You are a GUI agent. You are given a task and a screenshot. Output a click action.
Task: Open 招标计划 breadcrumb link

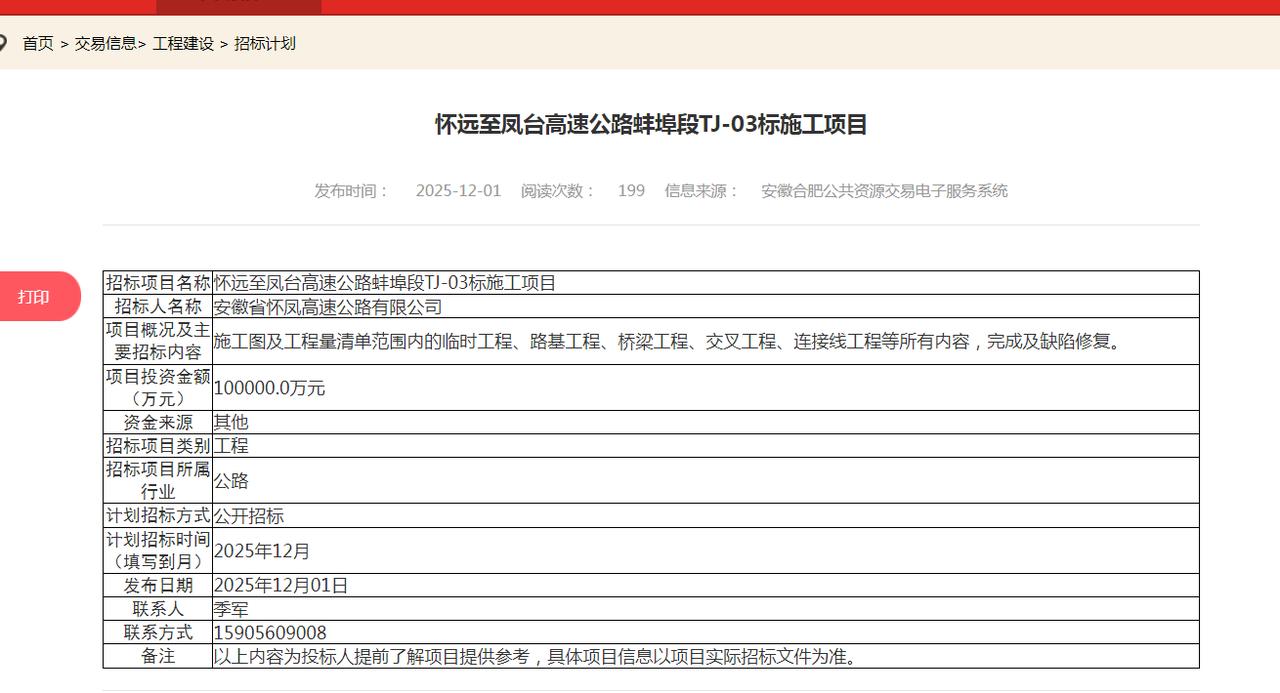click(265, 44)
